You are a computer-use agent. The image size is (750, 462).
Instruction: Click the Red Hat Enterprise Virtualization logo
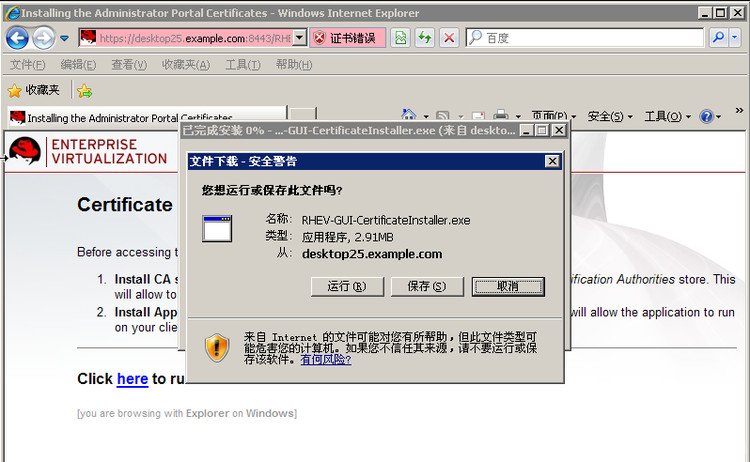(88, 151)
